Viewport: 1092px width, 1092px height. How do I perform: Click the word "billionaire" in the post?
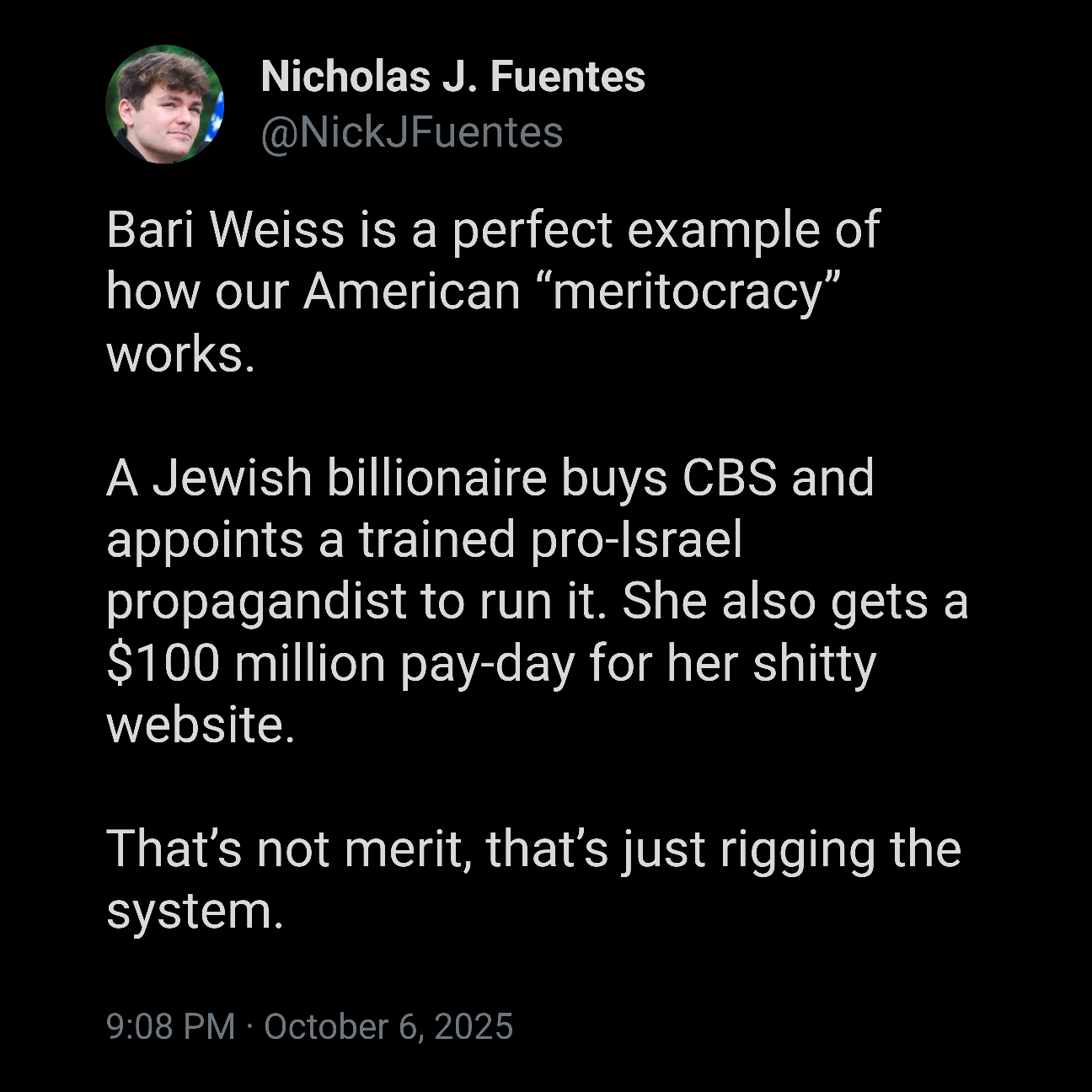(436, 478)
